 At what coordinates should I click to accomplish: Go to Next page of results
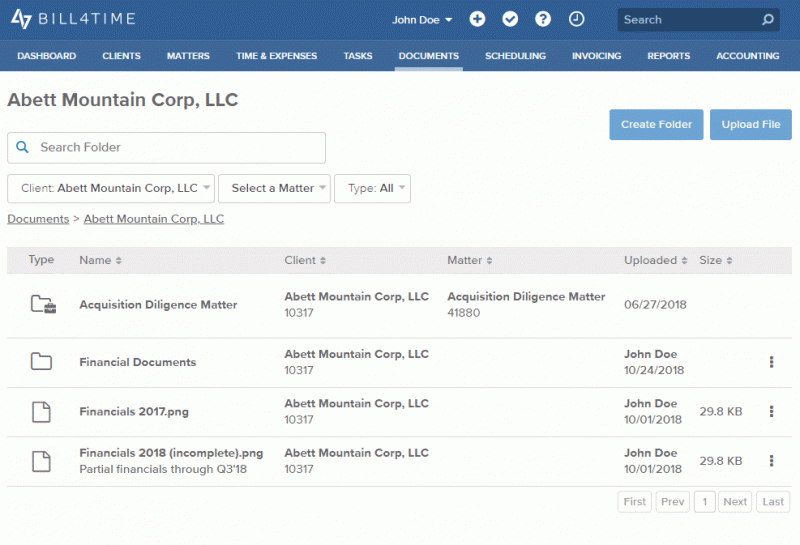735,502
